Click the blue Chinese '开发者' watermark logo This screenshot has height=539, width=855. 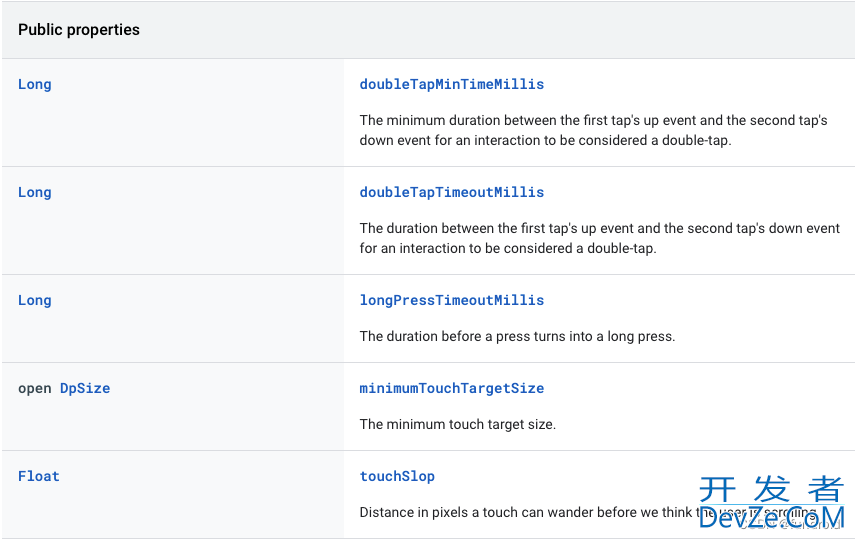click(x=771, y=489)
